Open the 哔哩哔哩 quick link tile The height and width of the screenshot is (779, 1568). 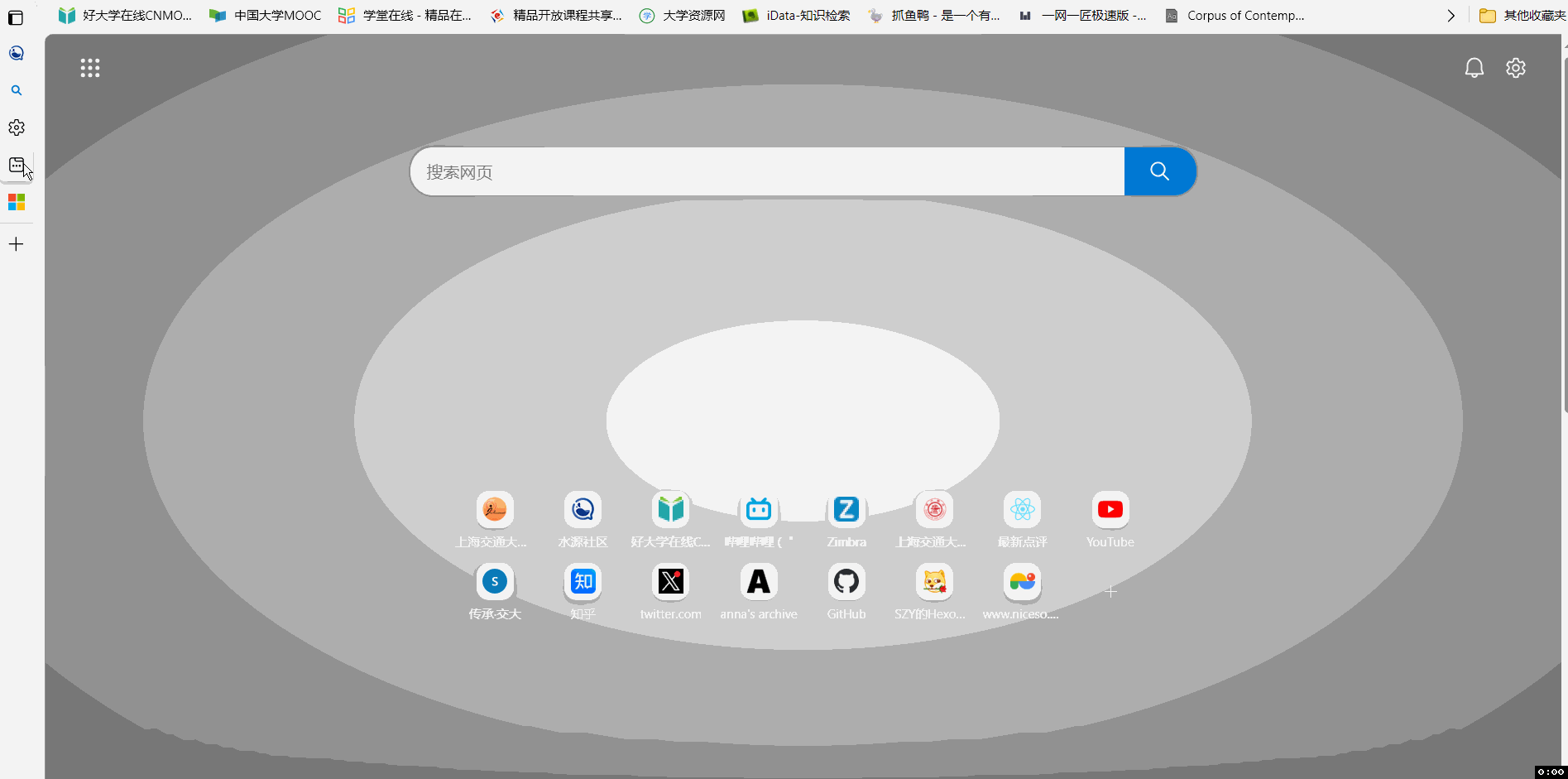click(759, 520)
